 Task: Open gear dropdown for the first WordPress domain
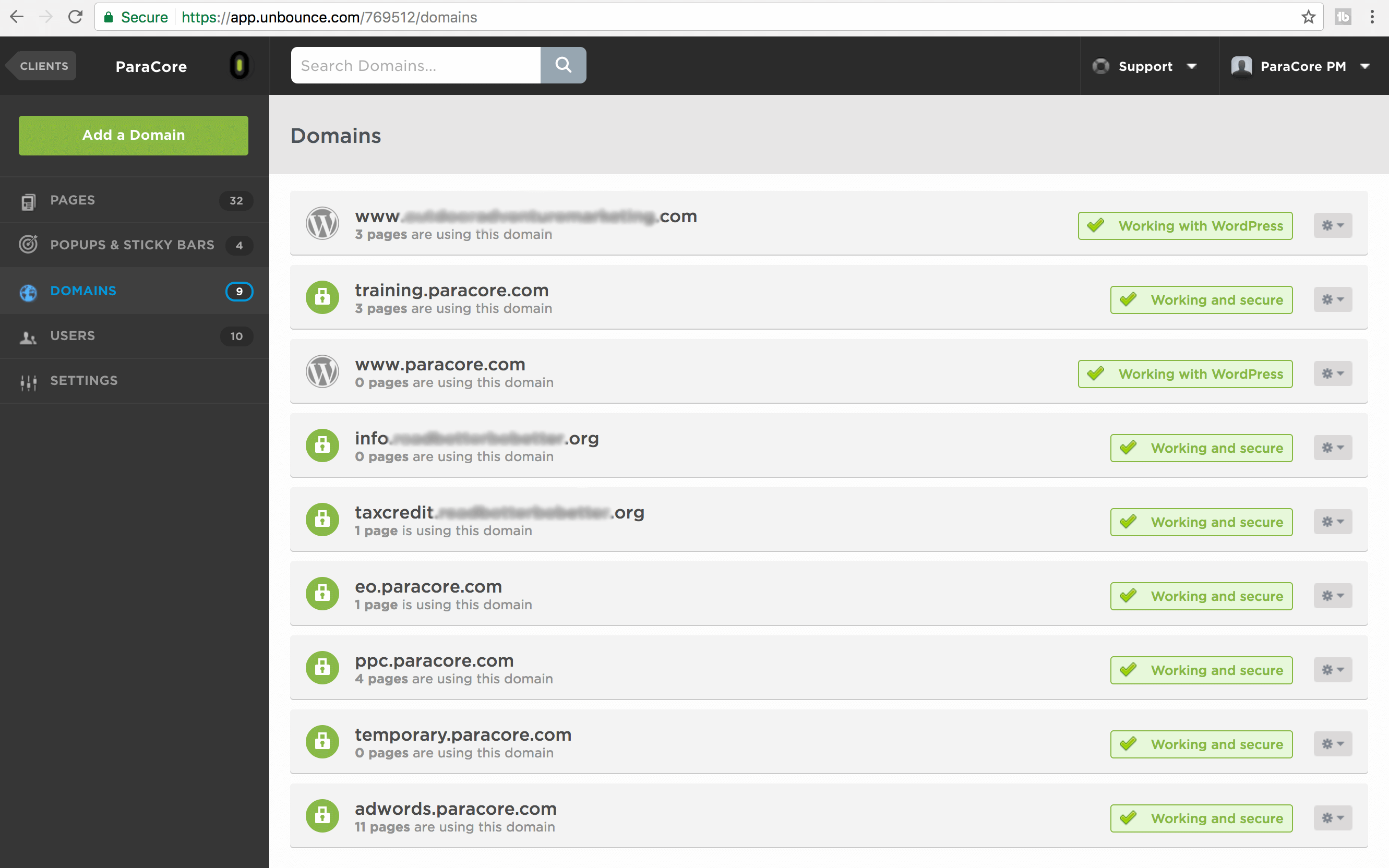(x=1333, y=226)
